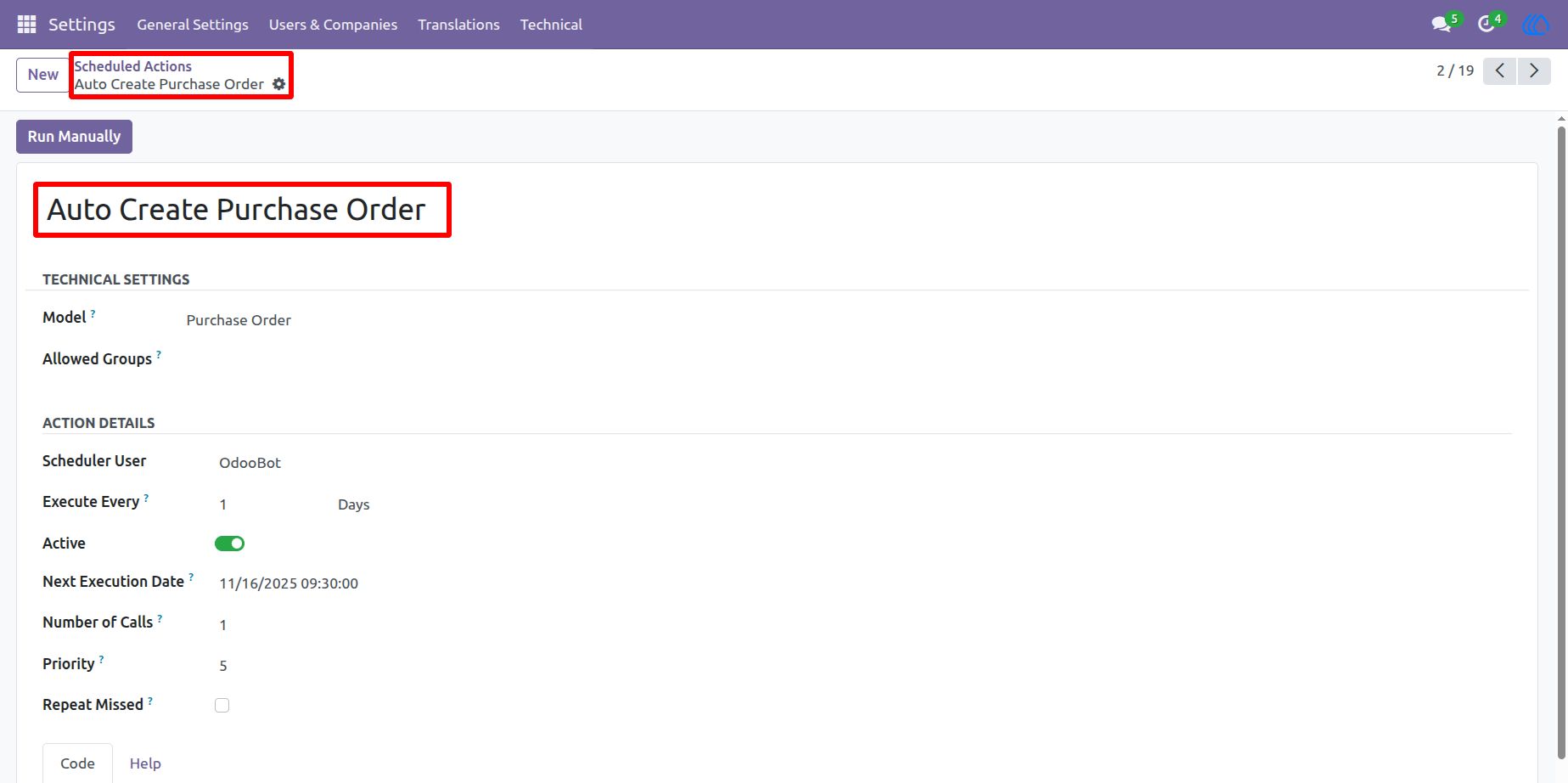Open the General Settings menu
Viewport: 1568px width, 783px height.
(x=193, y=25)
